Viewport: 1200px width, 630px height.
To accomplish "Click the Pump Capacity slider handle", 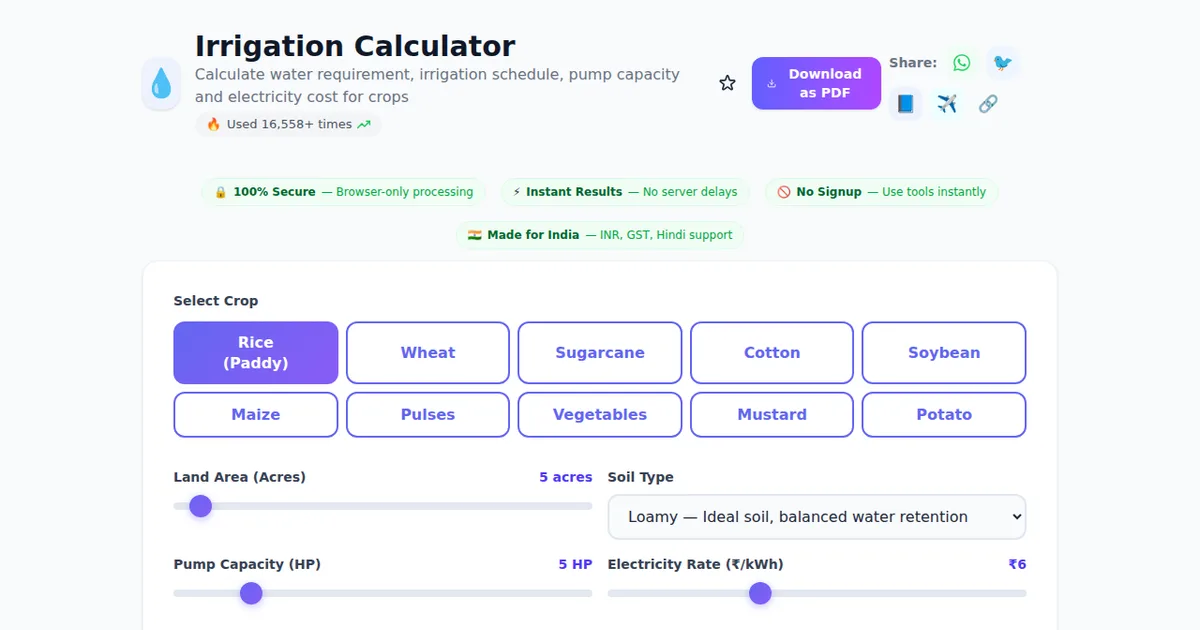I will point(251,594).
